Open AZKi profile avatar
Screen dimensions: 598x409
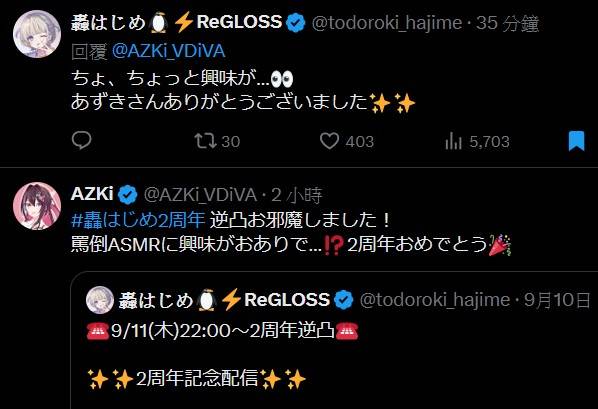[x=37, y=206]
